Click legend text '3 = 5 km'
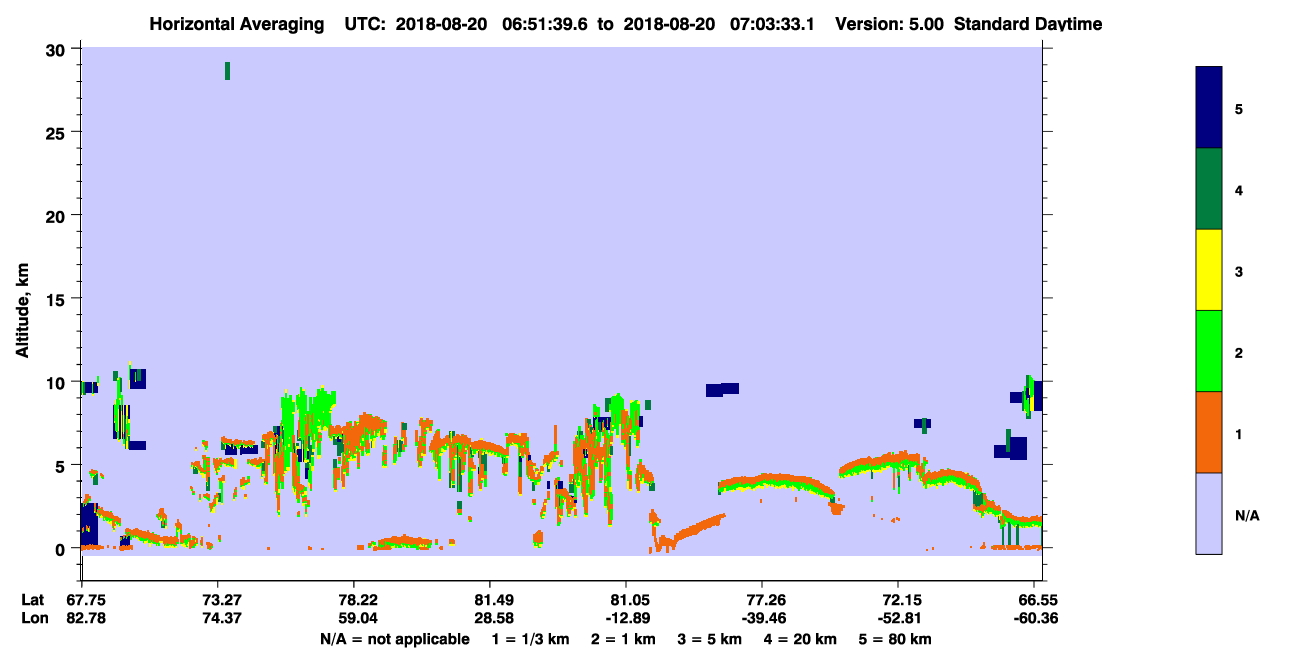1300x667 pixels. click(x=709, y=639)
